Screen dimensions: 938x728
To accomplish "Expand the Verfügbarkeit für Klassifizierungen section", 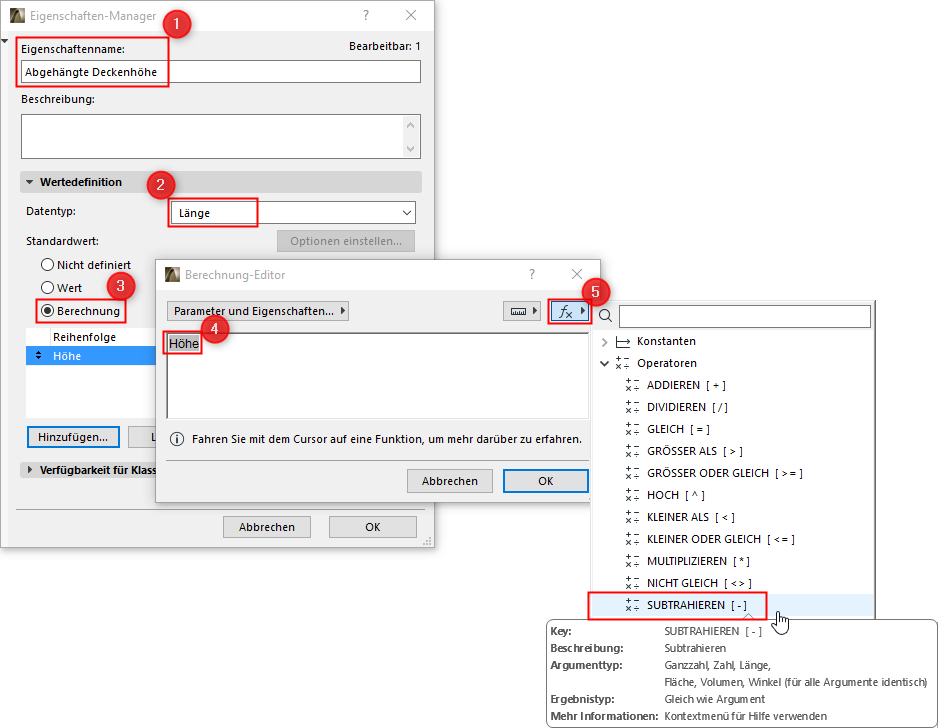I will click(29, 470).
